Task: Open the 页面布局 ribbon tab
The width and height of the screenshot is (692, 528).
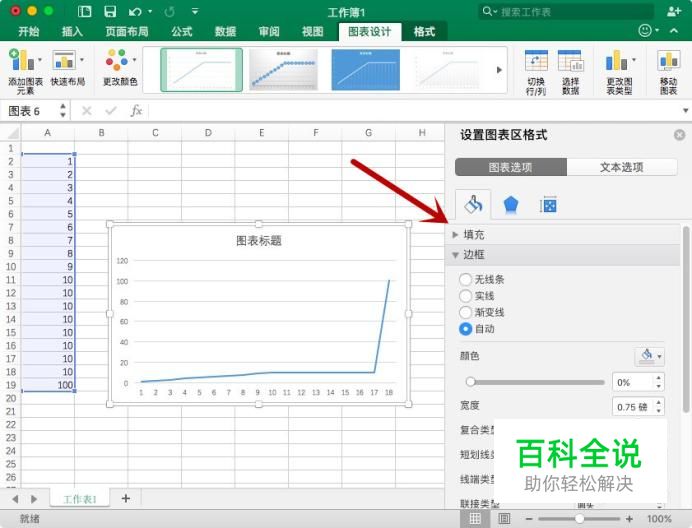Action: click(127, 31)
